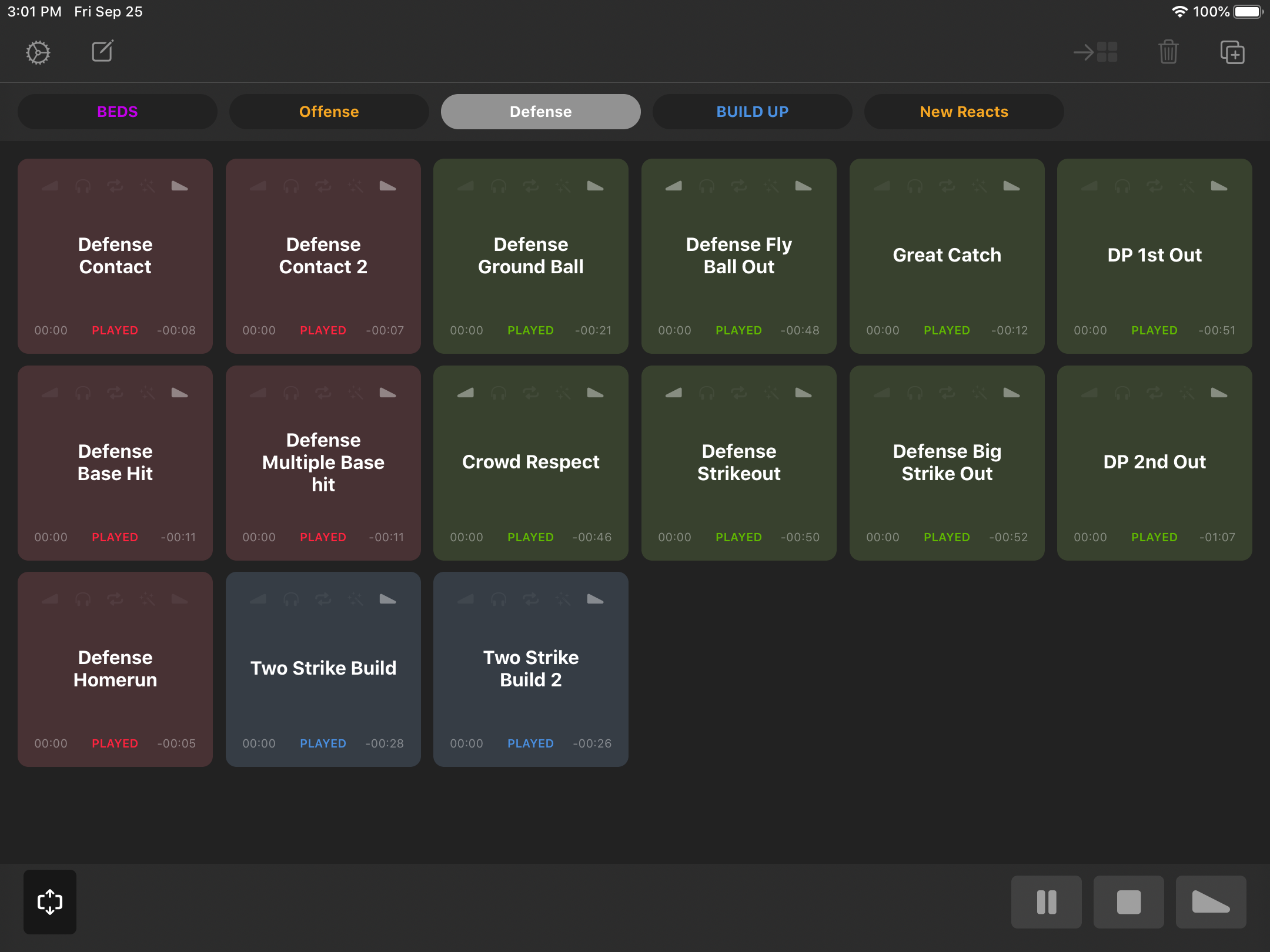Click loop icon on Defense Homerun pad
The width and height of the screenshot is (1270, 952).
[x=115, y=599]
